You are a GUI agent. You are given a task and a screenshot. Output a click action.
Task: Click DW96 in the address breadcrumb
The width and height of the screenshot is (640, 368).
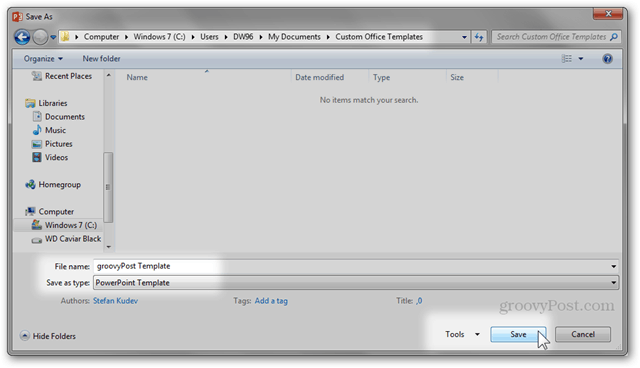(x=243, y=37)
